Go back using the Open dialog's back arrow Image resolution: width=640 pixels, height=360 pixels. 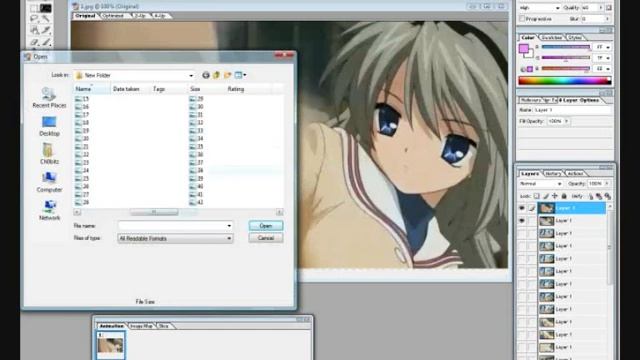click(206, 75)
